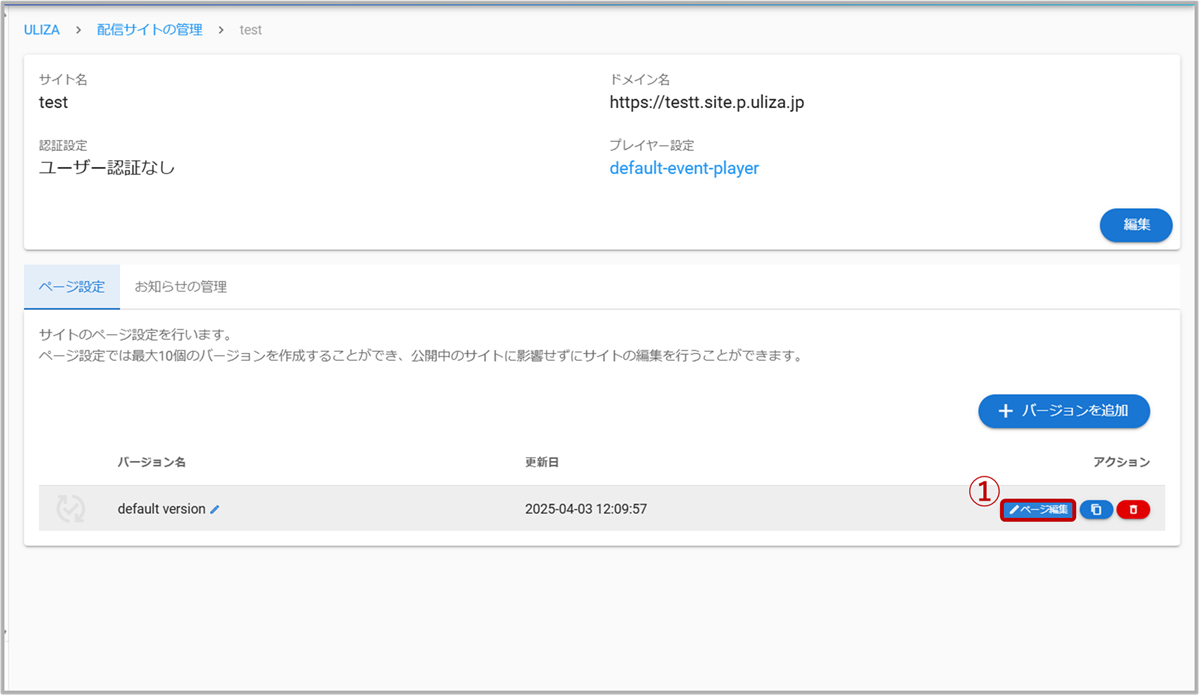Select the default version name text
This screenshot has height=695, width=1199.
pos(161,509)
